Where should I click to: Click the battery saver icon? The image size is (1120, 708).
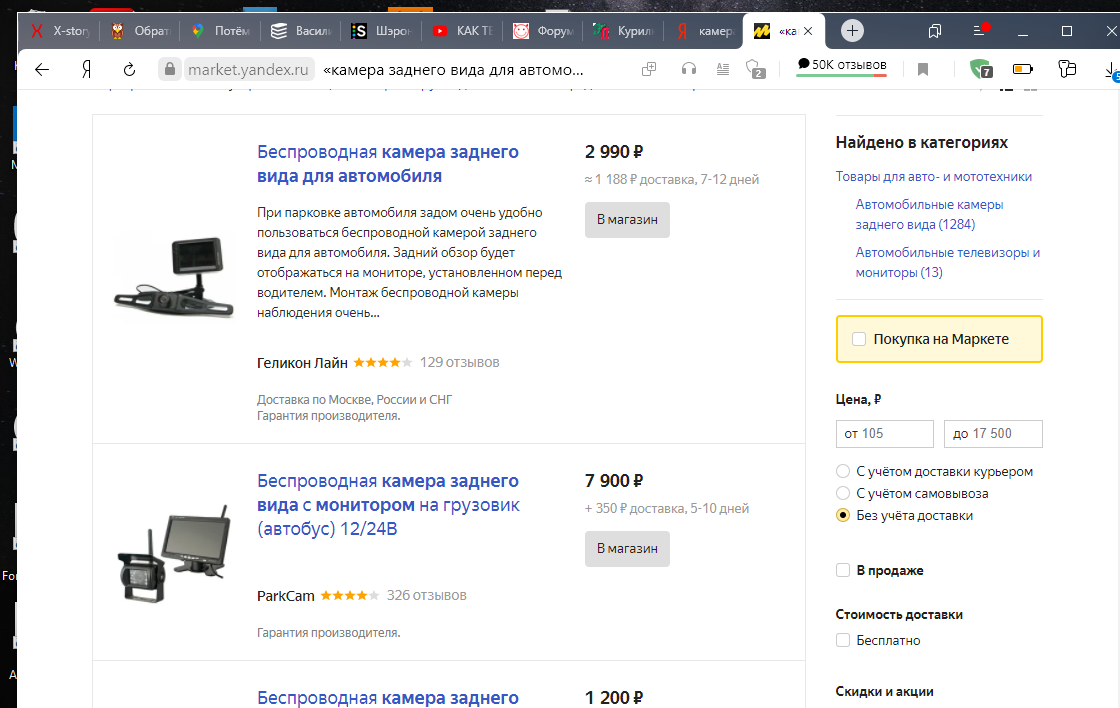pos(1023,69)
